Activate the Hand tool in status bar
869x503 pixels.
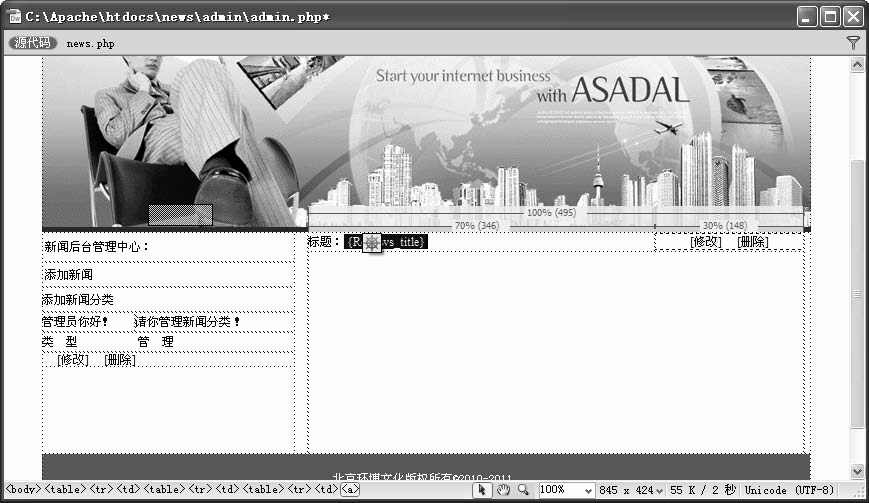[x=503, y=490]
